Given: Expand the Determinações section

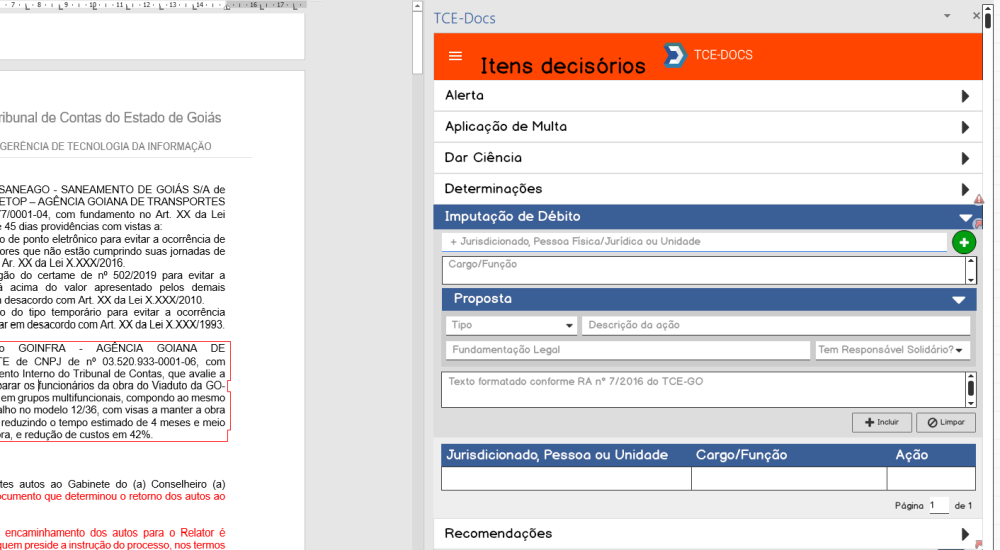Looking at the screenshot, I should click(x=965, y=189).
